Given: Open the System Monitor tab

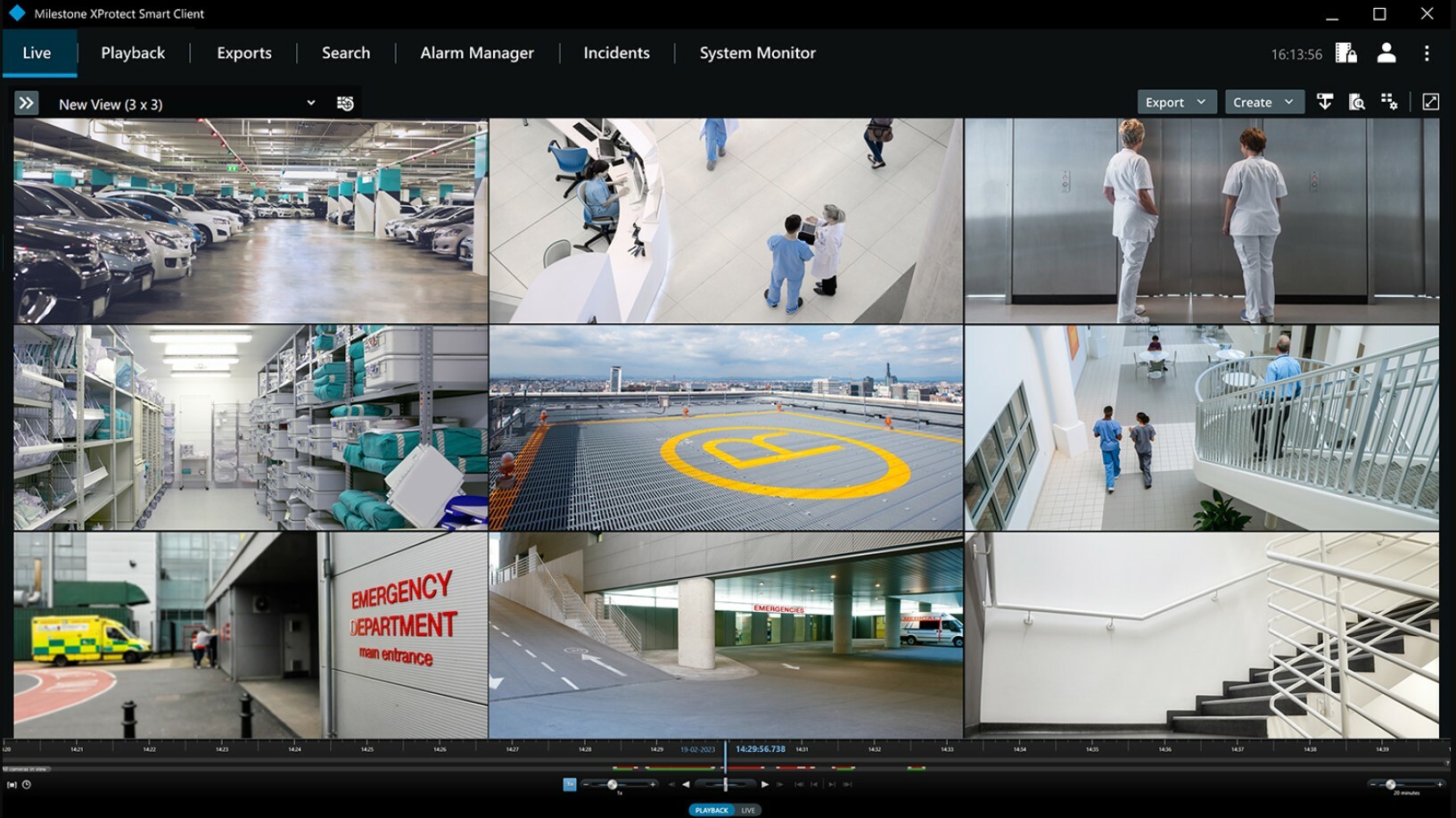Looking at the screenshot, I should 758,53.
